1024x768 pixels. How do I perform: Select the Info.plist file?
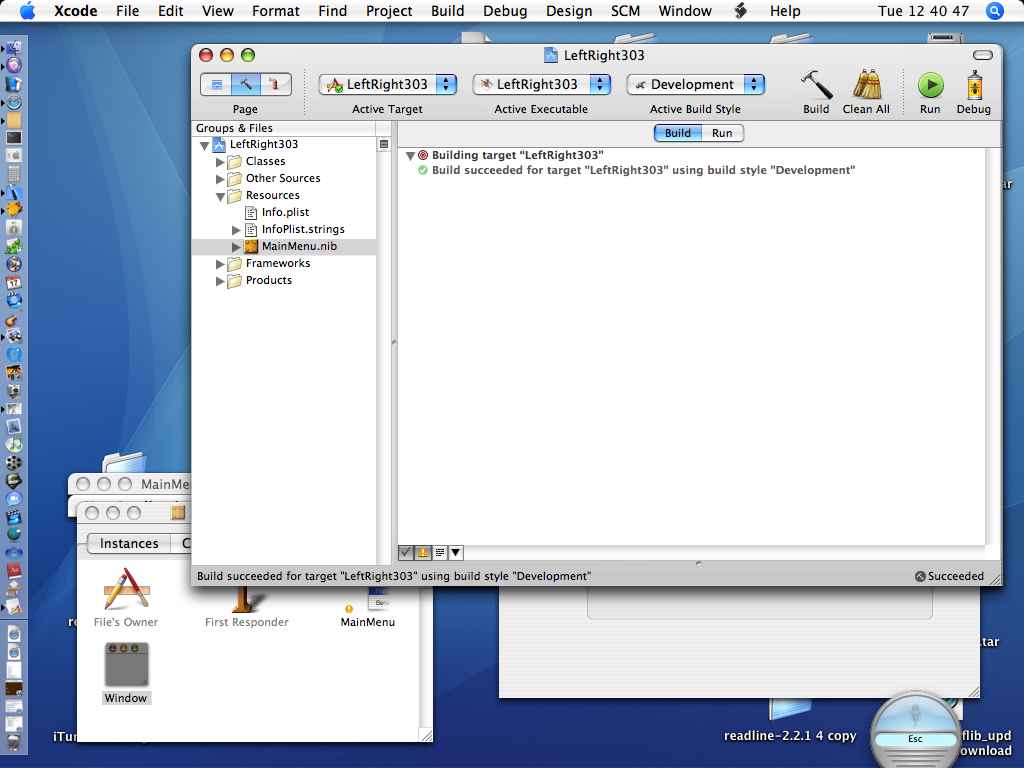[285, 212]
